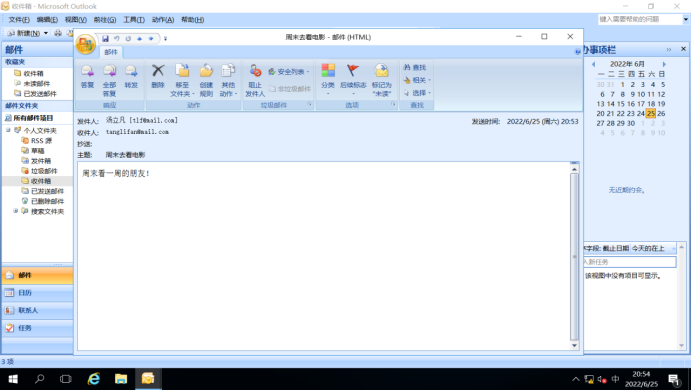Click the Print icon in the Outlook toolbar
This screenshot has width=691, height=390.
coord(58,33)
